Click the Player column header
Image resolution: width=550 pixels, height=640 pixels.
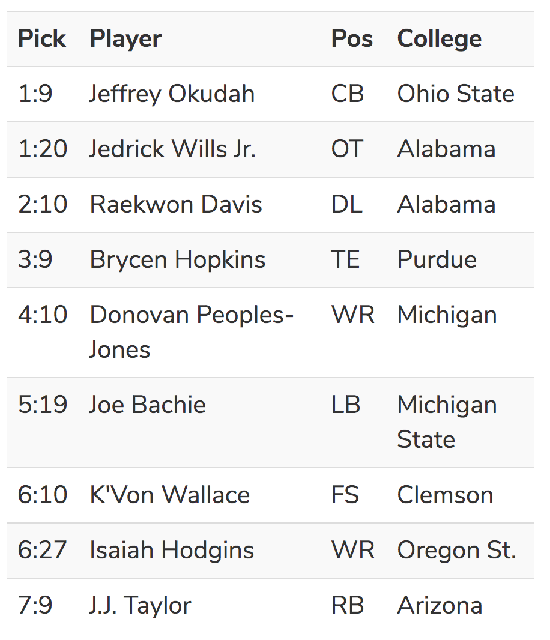coord(126,40)
